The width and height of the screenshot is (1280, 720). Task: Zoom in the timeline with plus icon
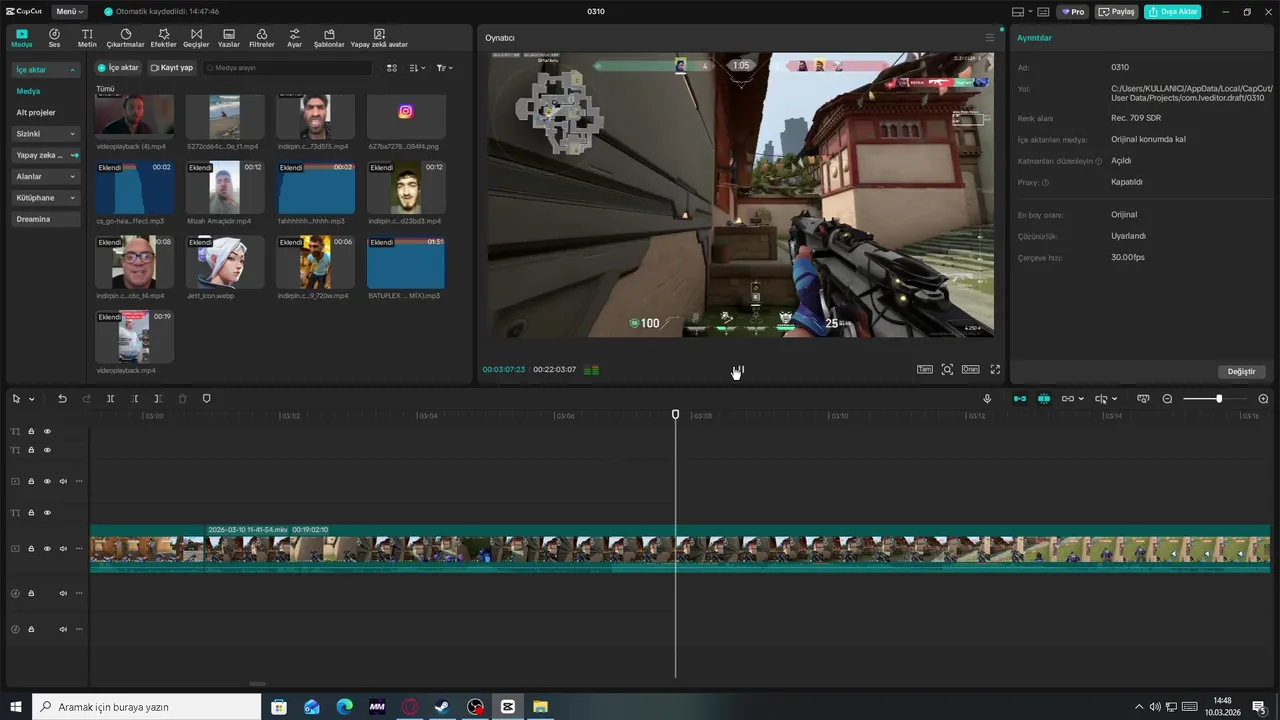[1263, 399]
